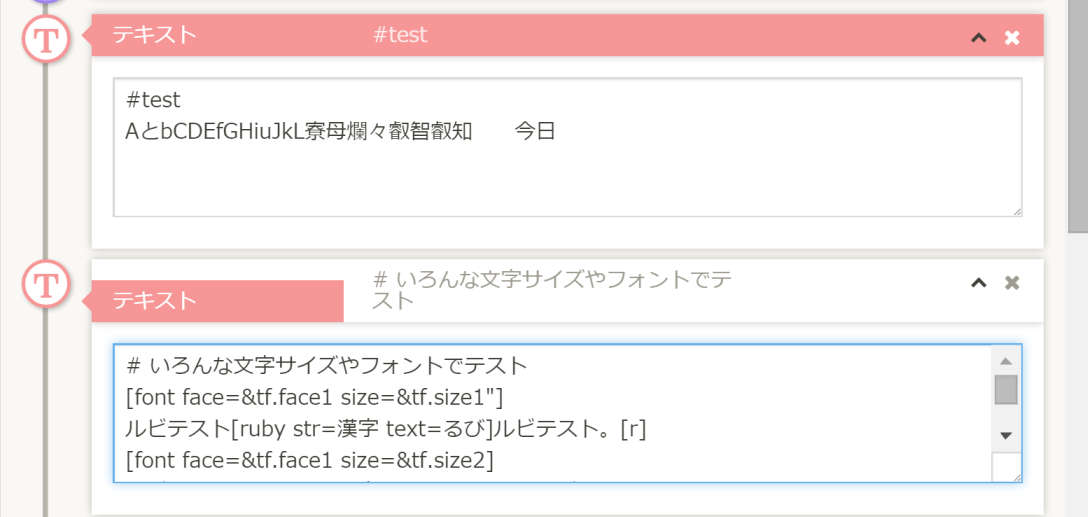Collapse the いろんな文字サイズ text block
This screenshot has width=1088, height=517.
click(x=979, y=283)
